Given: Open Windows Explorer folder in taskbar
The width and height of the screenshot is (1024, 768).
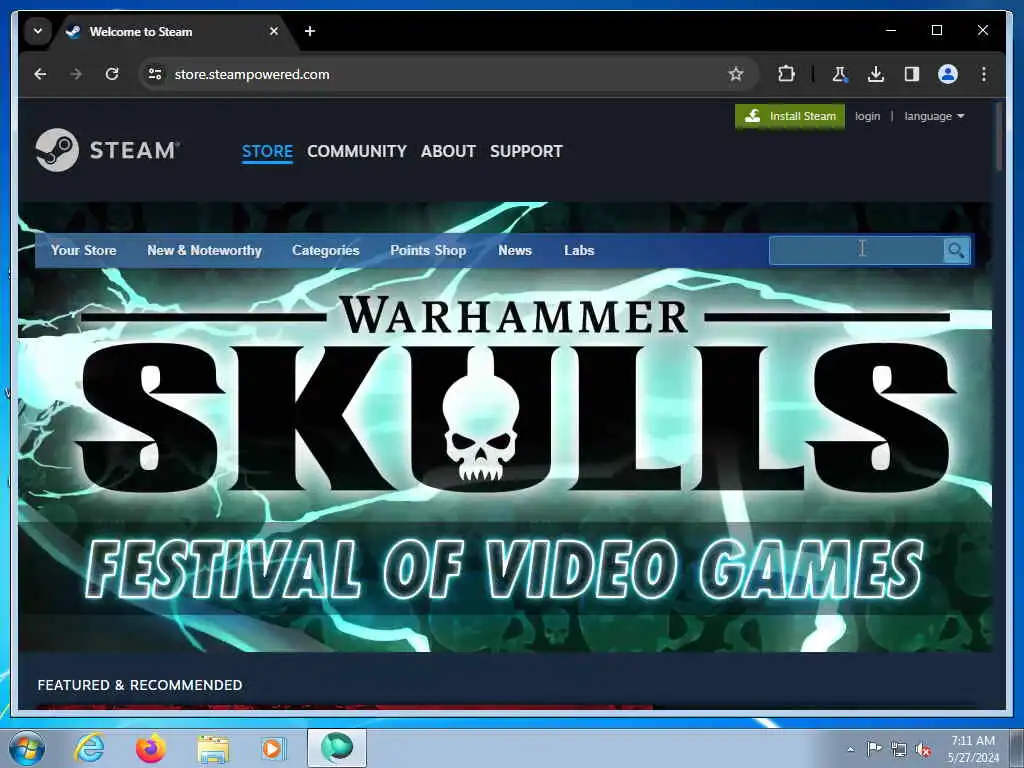Looking at the screenshot, I should tap(213, 749).
